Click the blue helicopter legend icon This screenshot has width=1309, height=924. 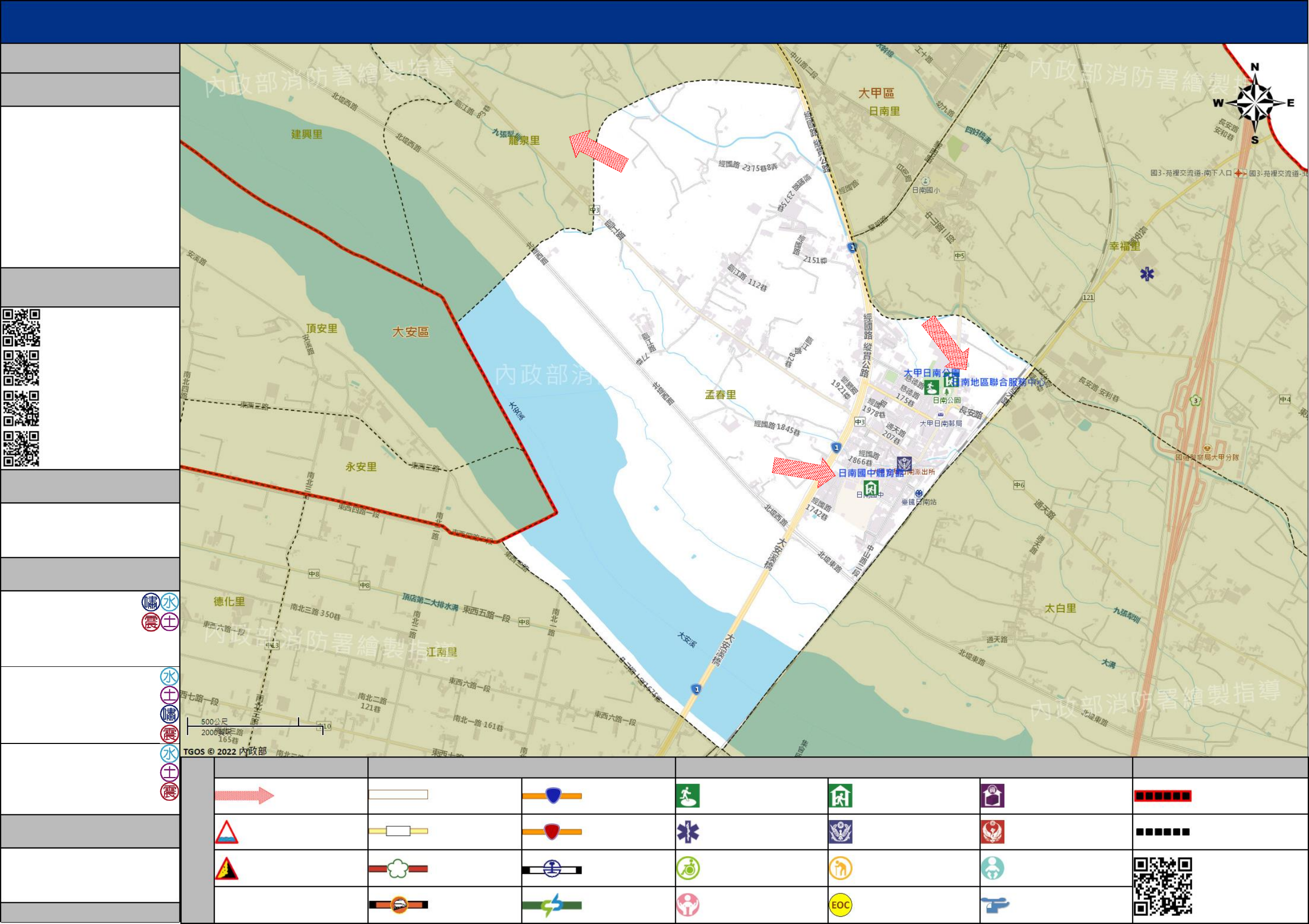click(x=995, y=905)
